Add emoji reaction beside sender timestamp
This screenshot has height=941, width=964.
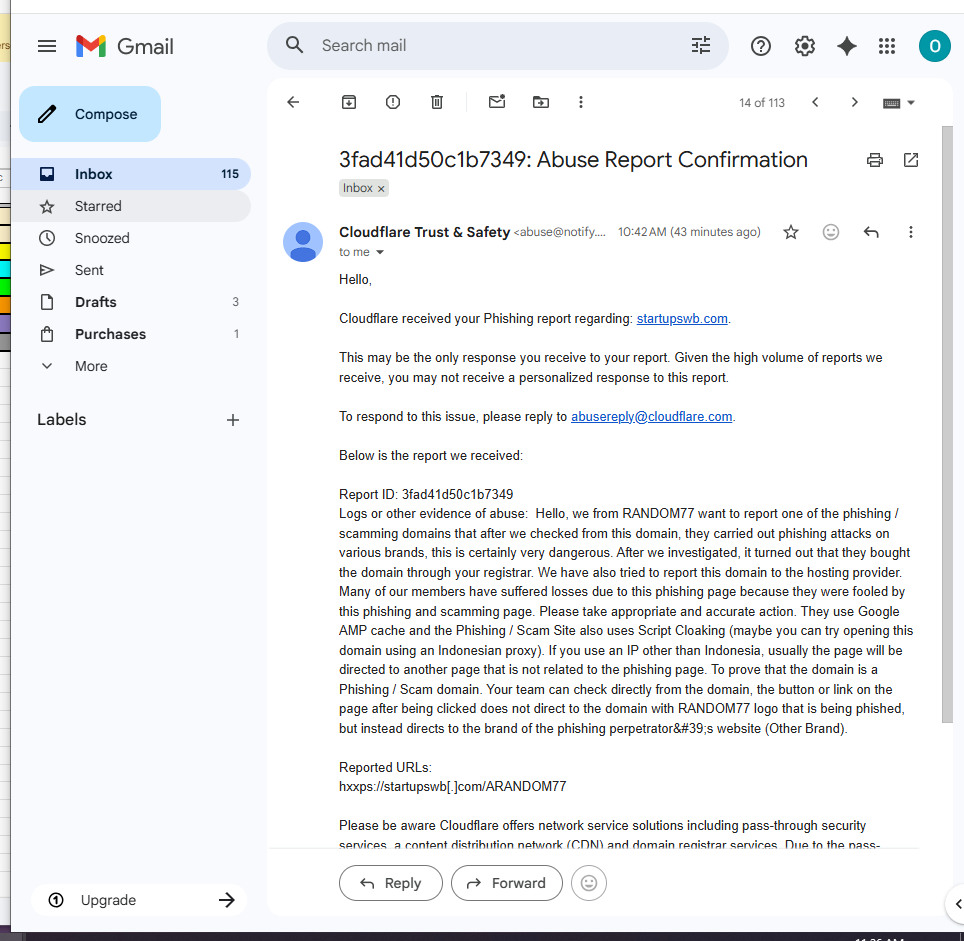click(831, 232)
